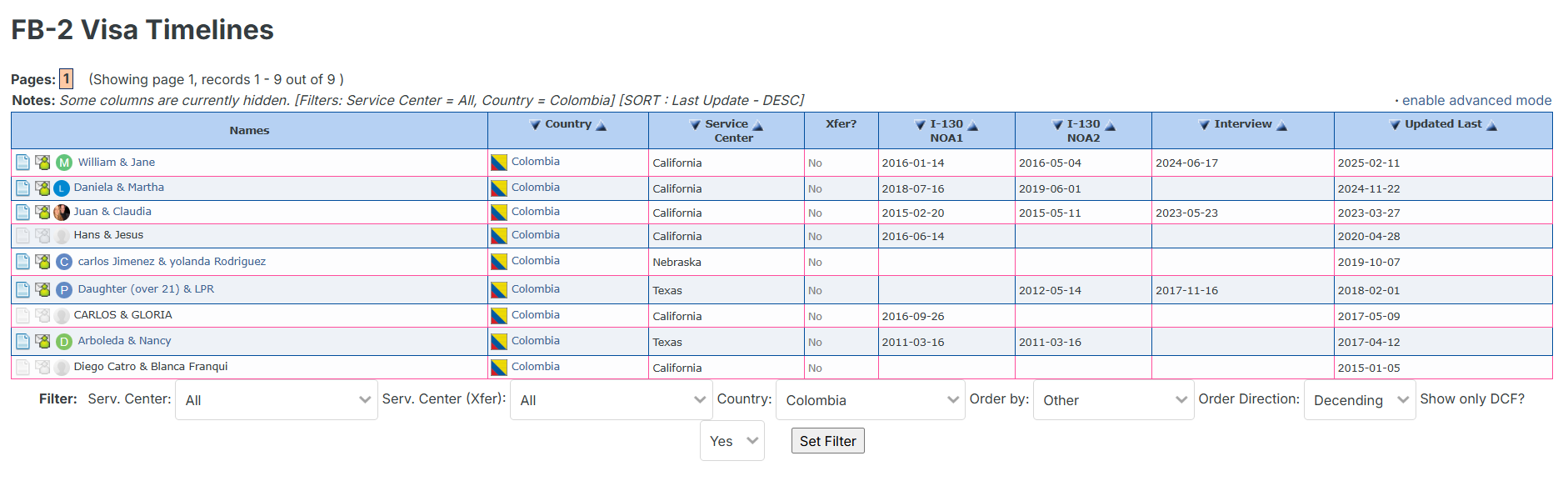Sort Updated Last column descending arrow
This screenshot has width=1568, height=481.
click(1395, 125)
